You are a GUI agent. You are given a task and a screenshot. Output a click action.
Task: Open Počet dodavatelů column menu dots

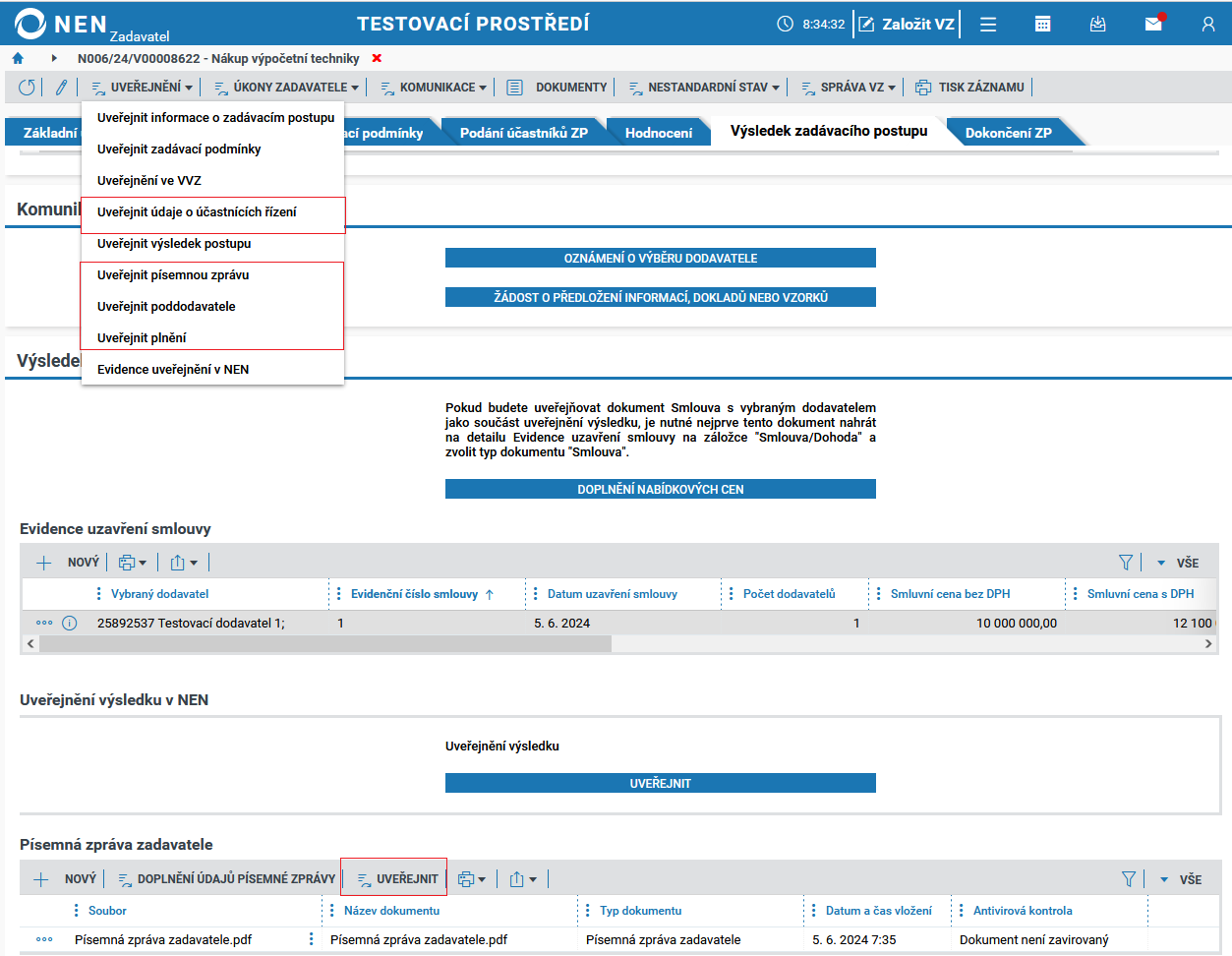731,594
